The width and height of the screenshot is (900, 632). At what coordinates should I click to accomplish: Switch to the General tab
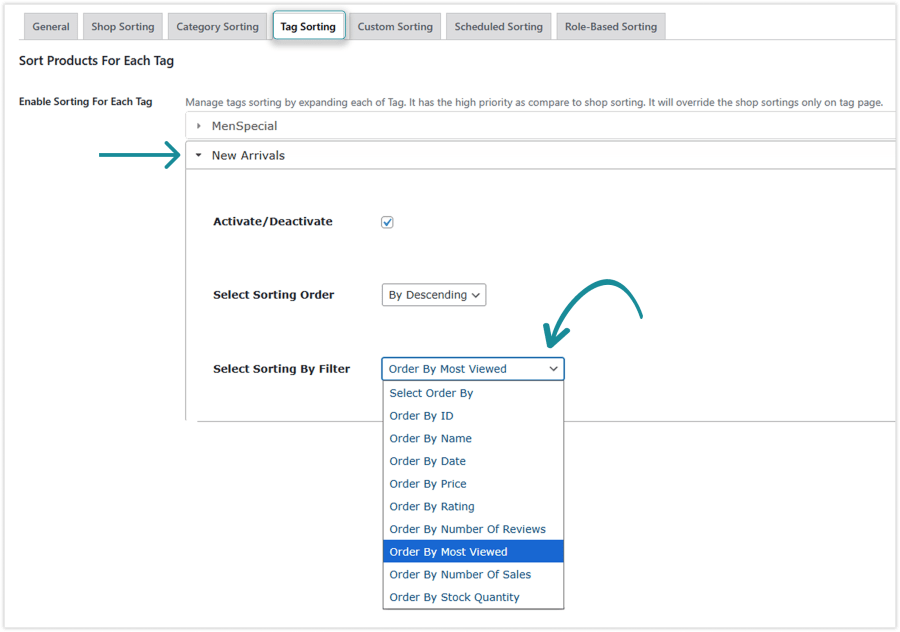coord(50,26)
